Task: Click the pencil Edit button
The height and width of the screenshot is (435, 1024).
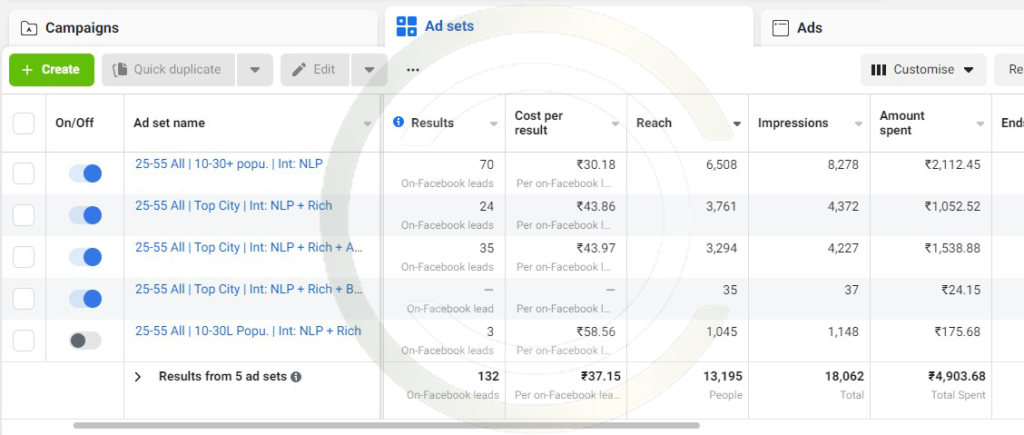Action: pyautogui.click(x=314, y=70)
